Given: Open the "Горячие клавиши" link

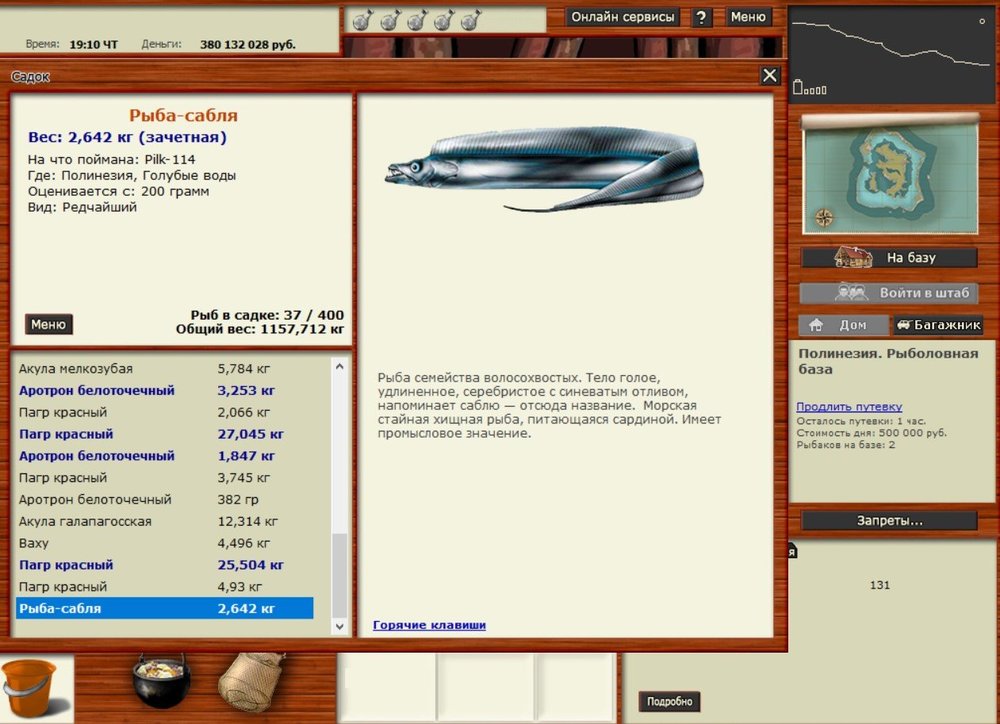Looking at the screenshot, I should (429, 625).
